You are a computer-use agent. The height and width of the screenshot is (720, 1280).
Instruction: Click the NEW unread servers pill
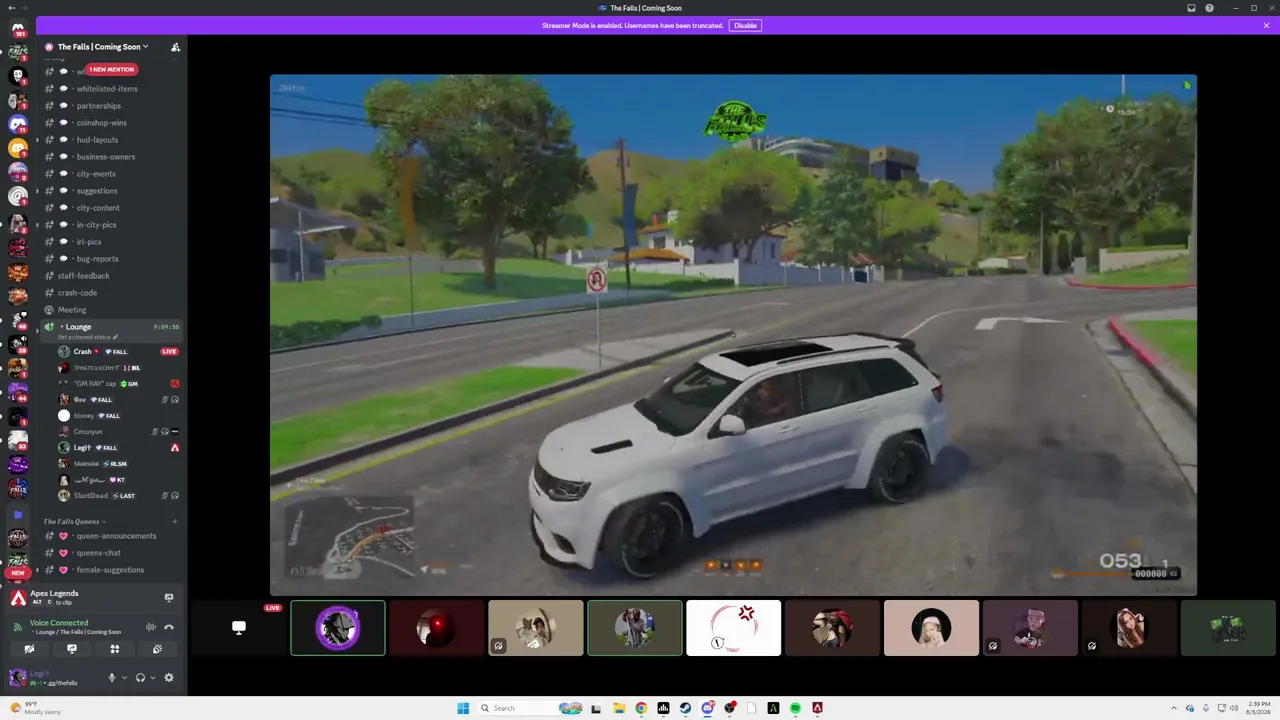(x=17, y=574)
